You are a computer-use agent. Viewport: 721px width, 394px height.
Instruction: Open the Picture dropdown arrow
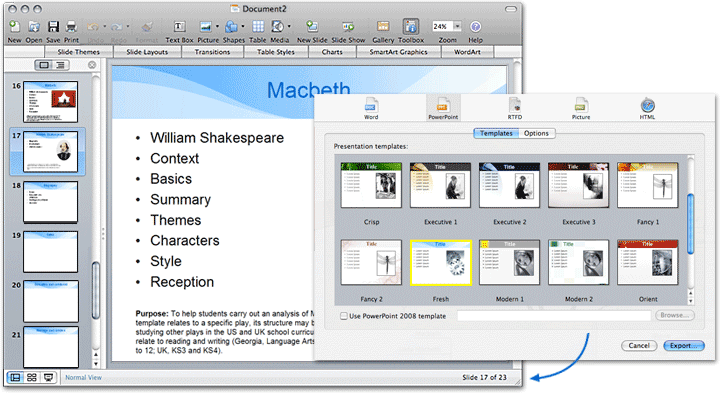(217, 27)
